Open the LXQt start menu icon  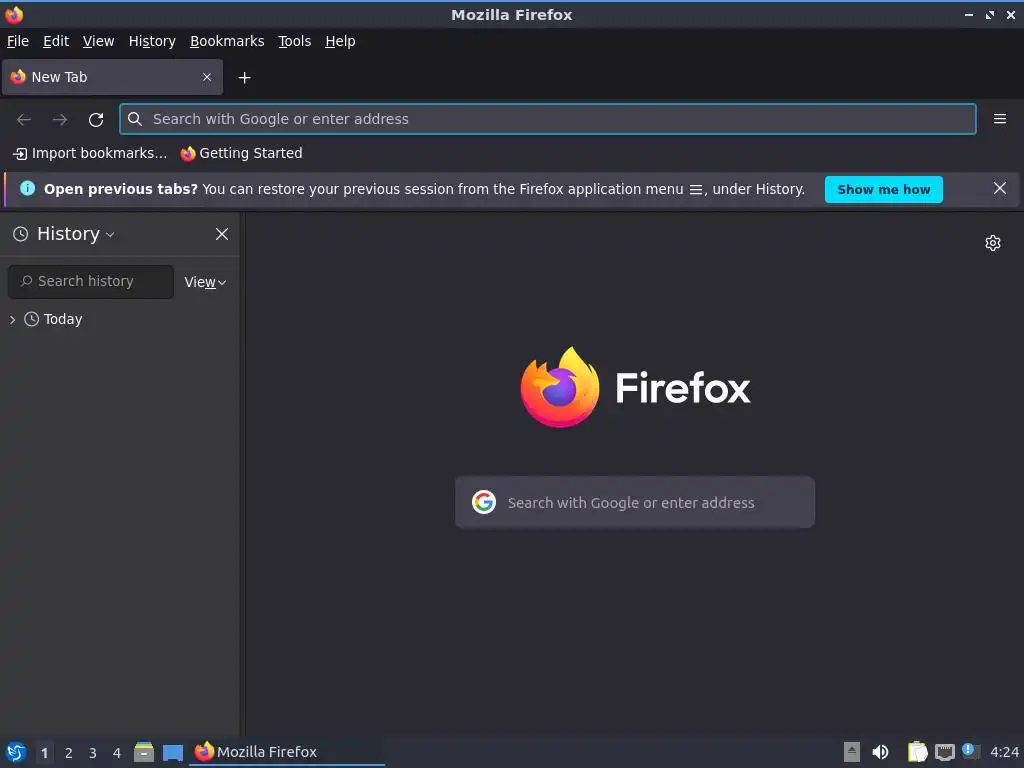16,752
